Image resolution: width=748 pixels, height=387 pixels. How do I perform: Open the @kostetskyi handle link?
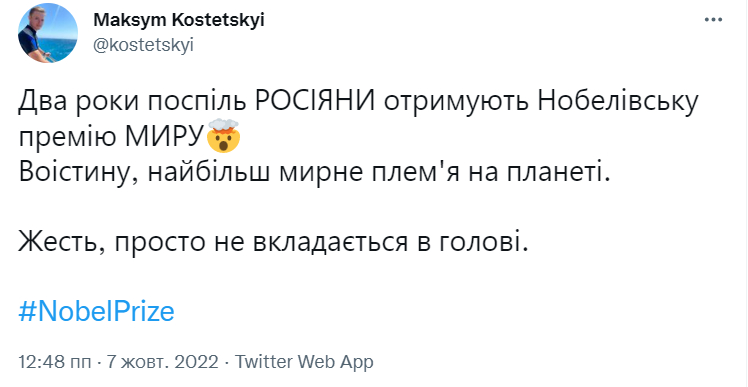[143, 46]
